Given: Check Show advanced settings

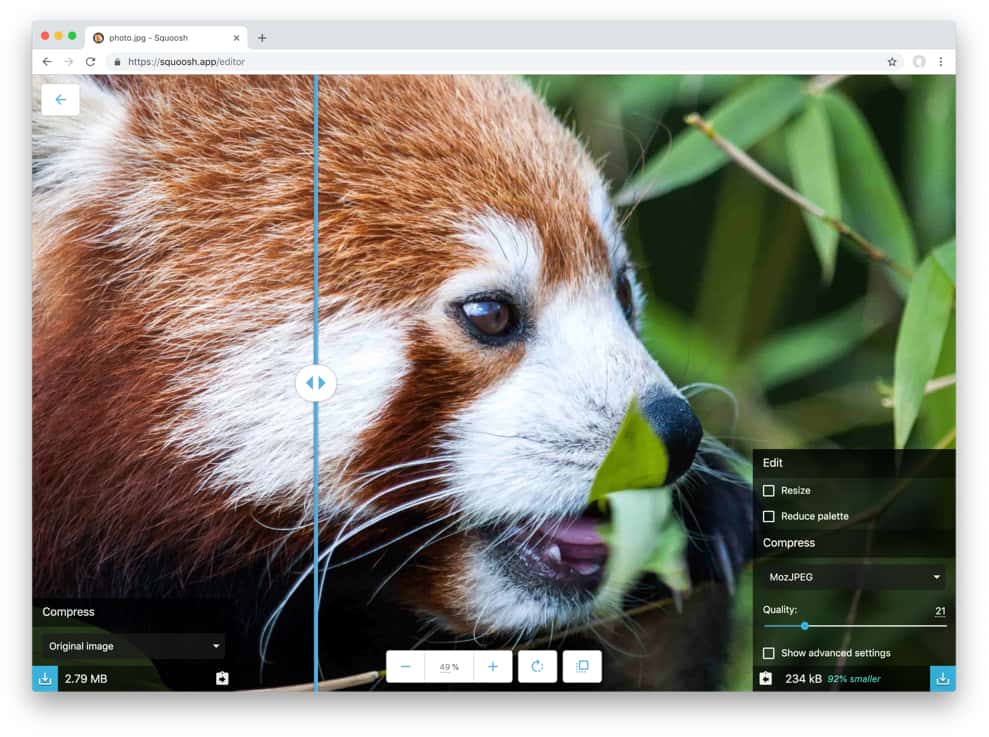Looking at the screenshot, I should point(769,653).
